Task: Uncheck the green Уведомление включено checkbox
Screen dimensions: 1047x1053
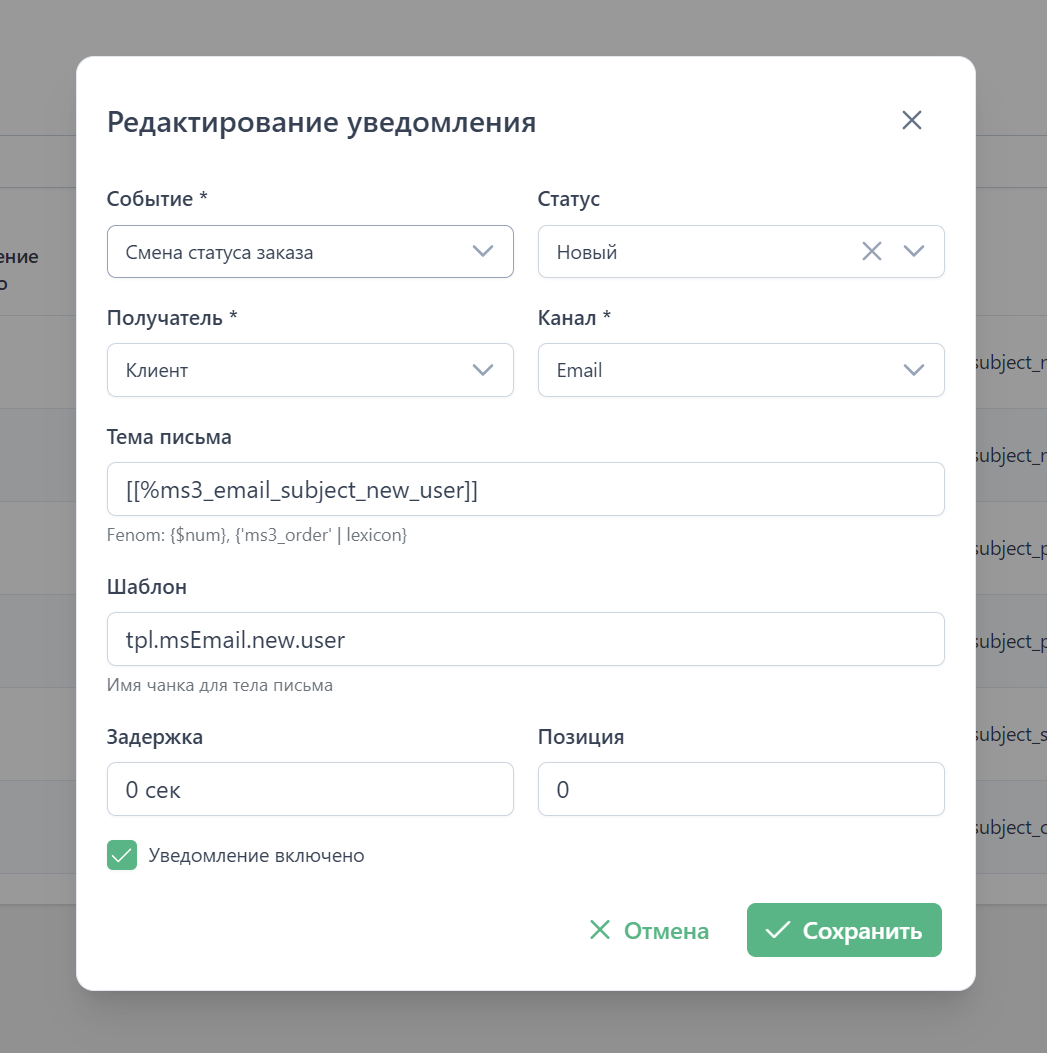Action: pos(122,855)
